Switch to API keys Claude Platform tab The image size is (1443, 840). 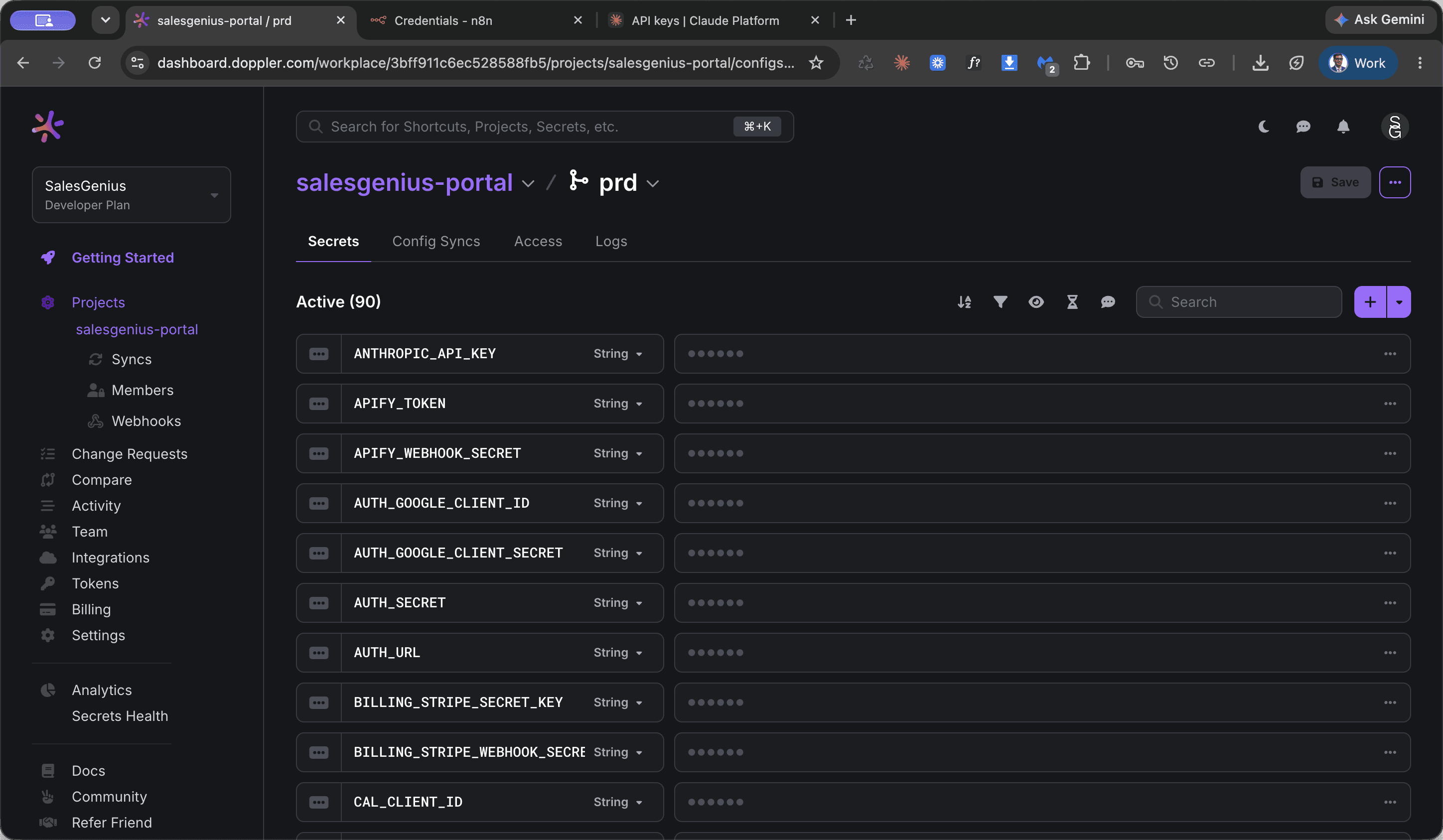tap(715, 20)
